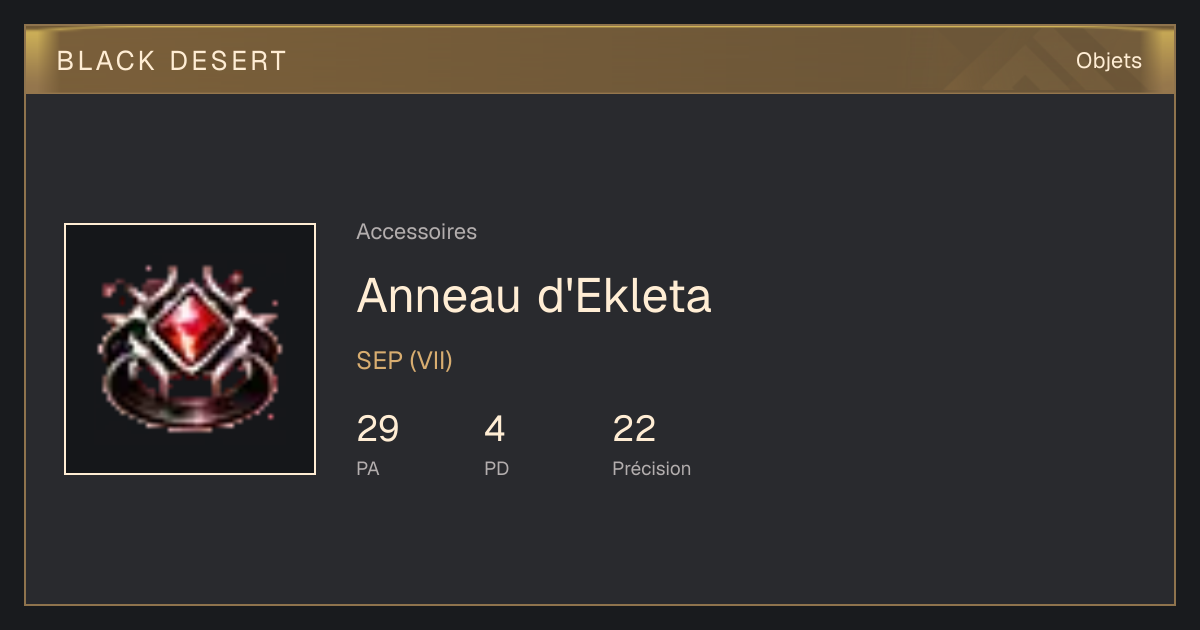
Task: Select the SEP (VII) enhancement level text
Action: click(405, 361)
